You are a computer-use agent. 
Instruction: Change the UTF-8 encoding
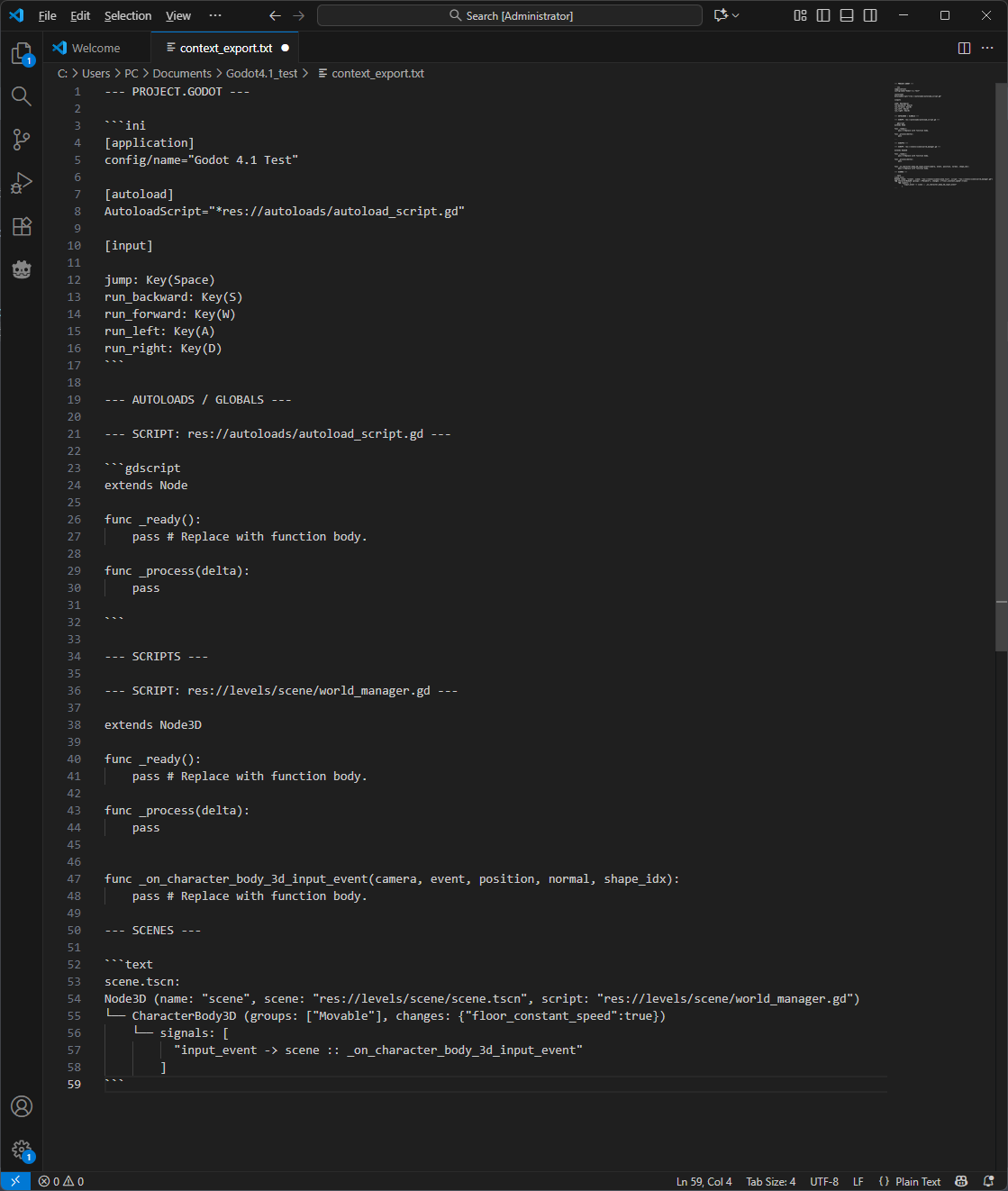824,1181
